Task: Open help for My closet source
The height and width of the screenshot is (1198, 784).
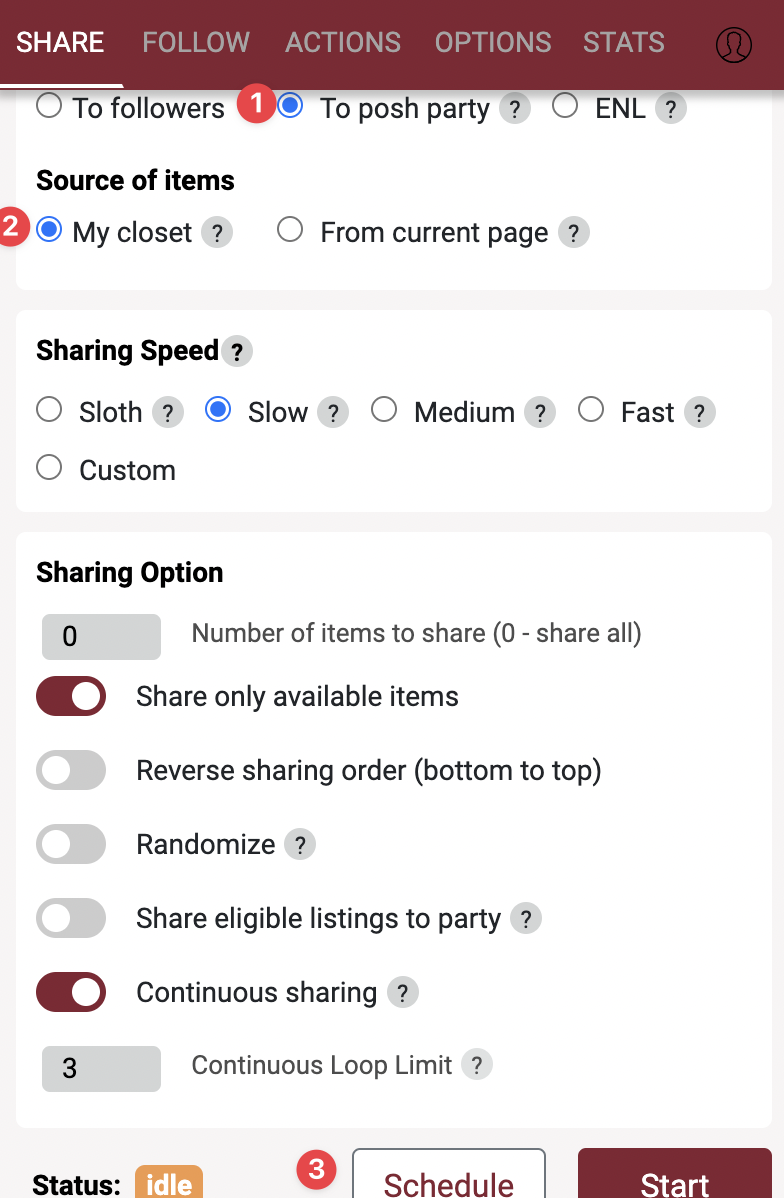Action: (x=216, y=233)
